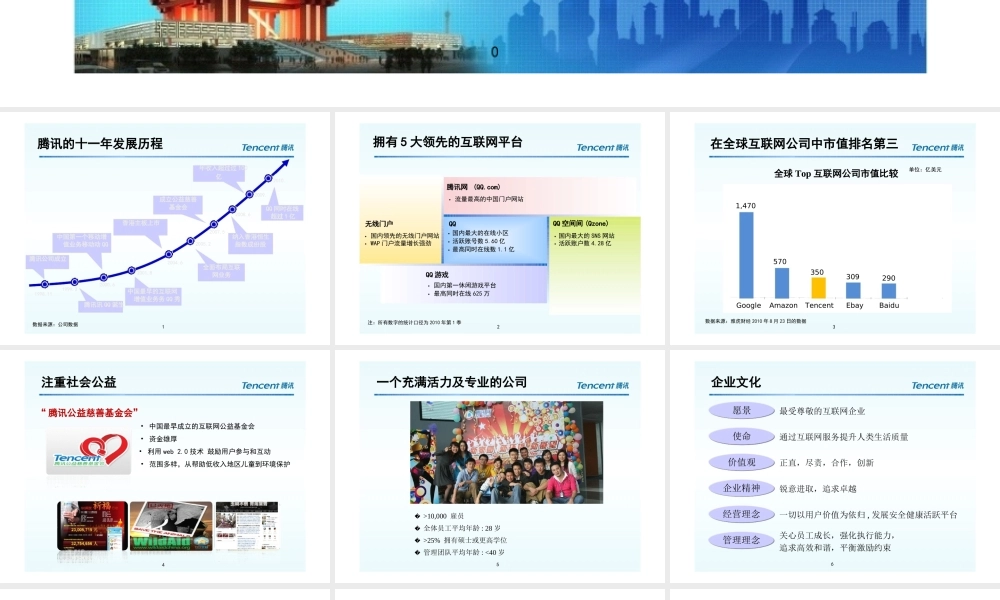Image resolution: width=1000 pixels, height=600 pixels.
Task: Select the Google bar labeled 1,470
Action: [x=746, y=255]
